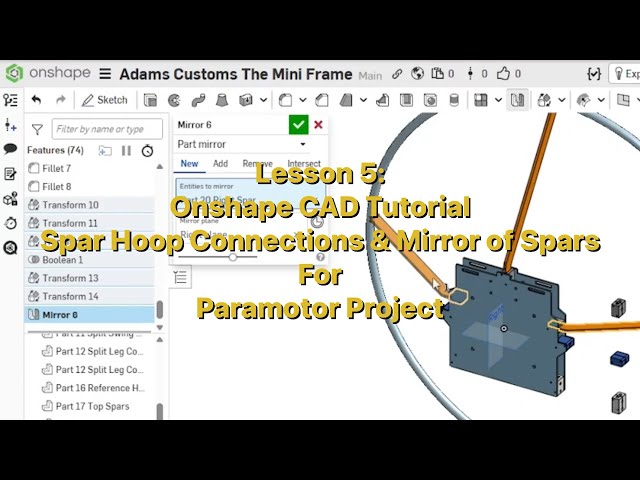Click the filter funnel icon
This screenshot has height=480, width=640.
[x=37, y=129]
